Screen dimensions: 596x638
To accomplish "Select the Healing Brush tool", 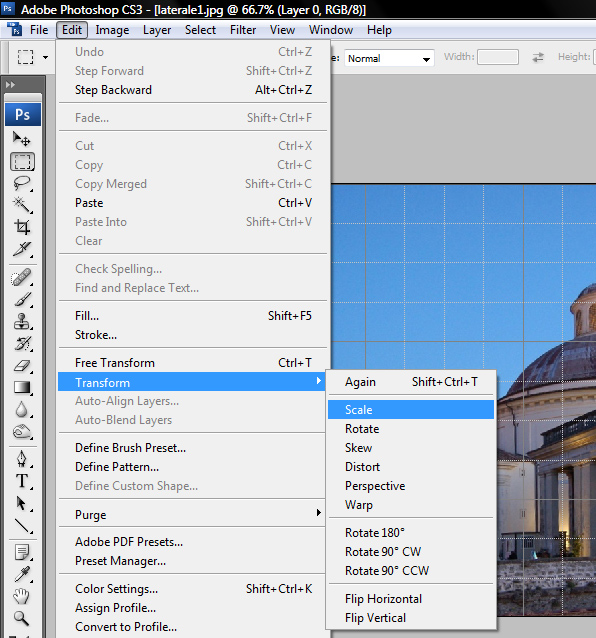I will click(22, 277).
